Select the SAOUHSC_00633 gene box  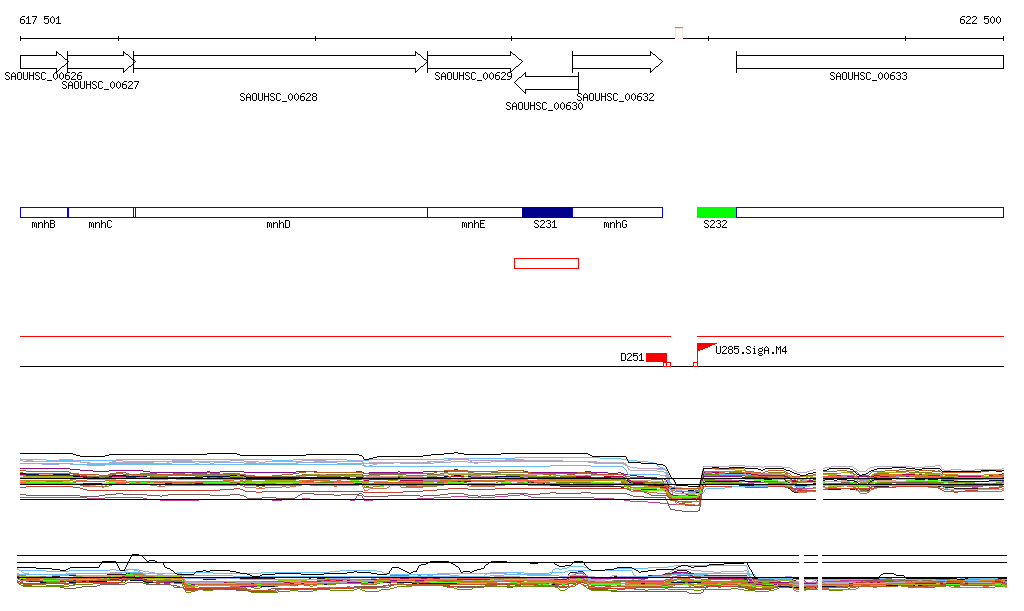(x=869, y=62)
